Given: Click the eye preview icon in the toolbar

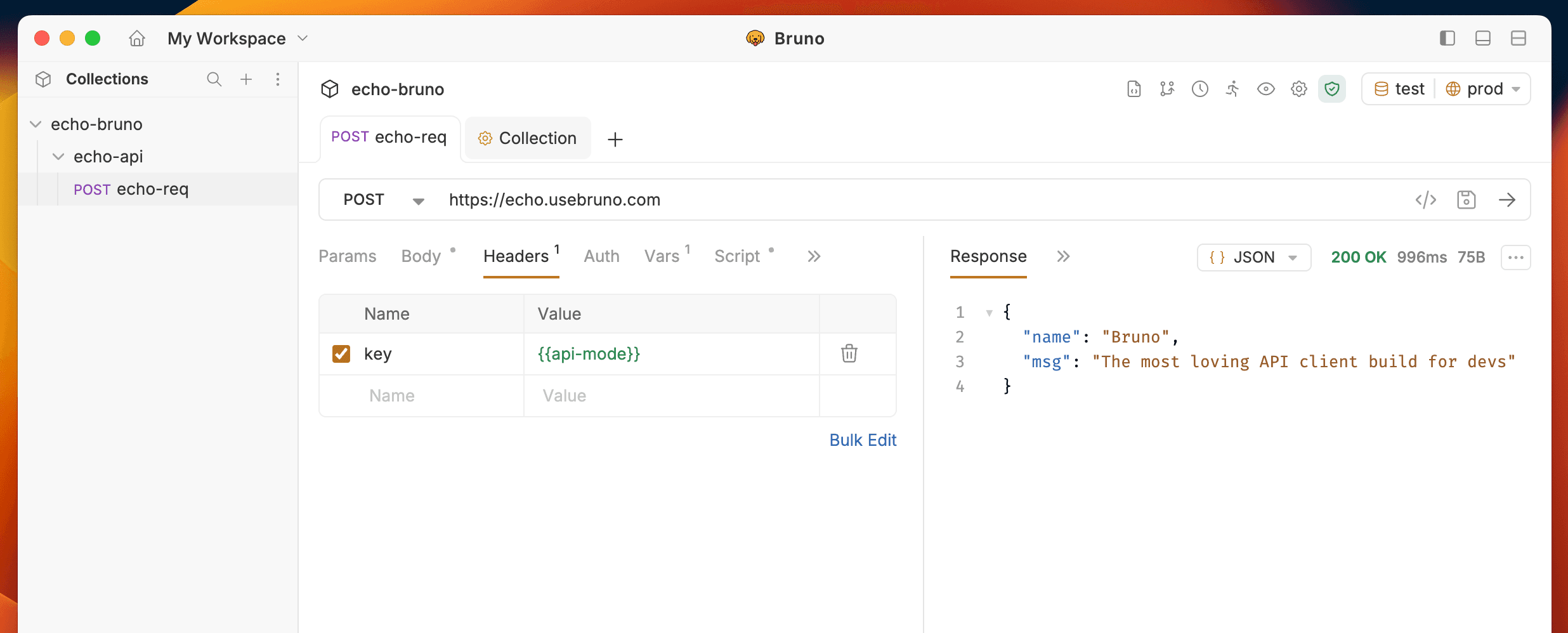Looking at the screenshot, I should pyautogui.click(x=1266, y=89).
